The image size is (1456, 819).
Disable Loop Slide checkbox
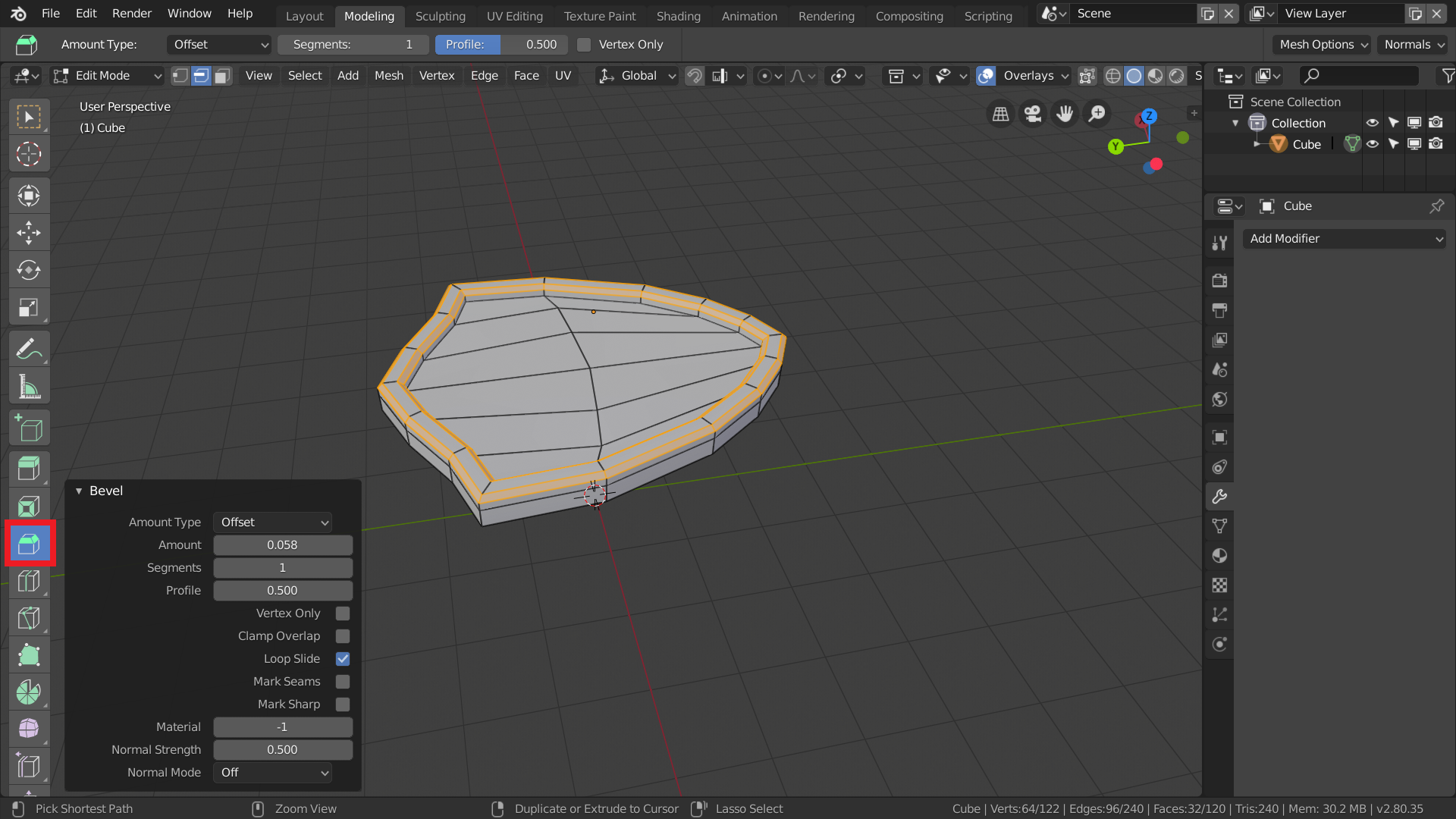coord(343,659)
